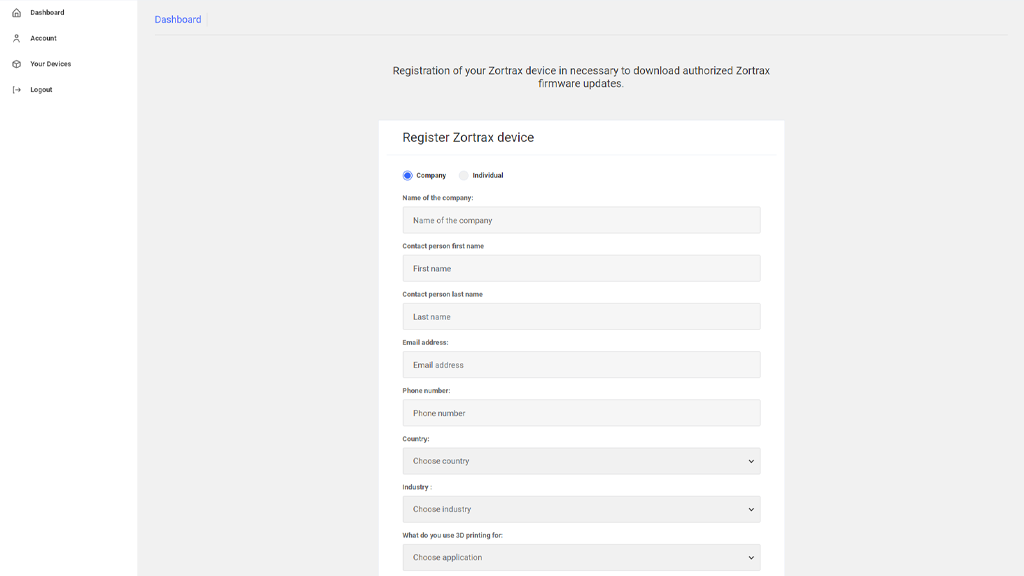Open the Choose country dropdown
Image resolution: width=1024 pixels, height=576 pixels.
click(580, 461)
